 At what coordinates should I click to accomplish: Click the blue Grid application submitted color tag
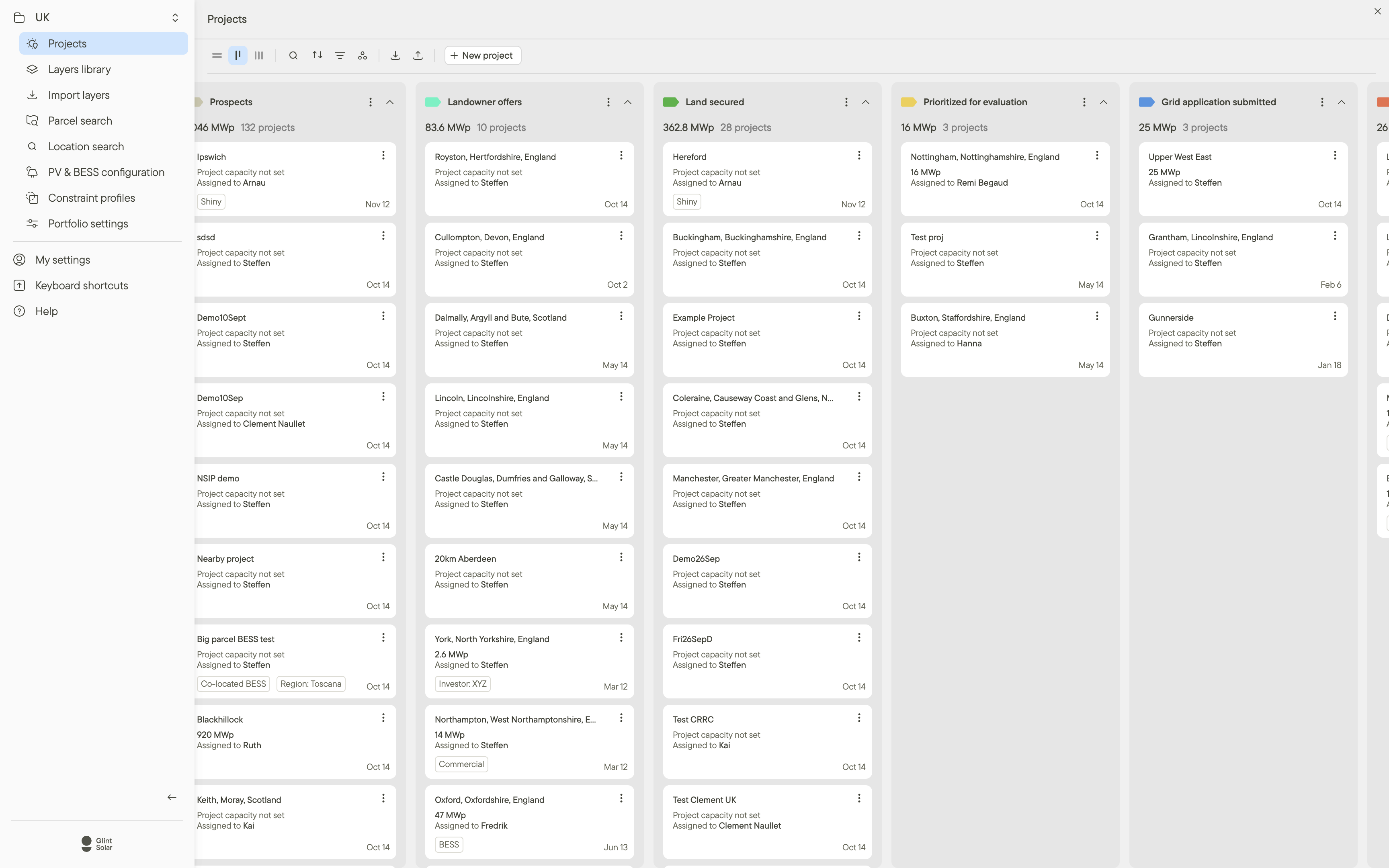click(1146, 102)
